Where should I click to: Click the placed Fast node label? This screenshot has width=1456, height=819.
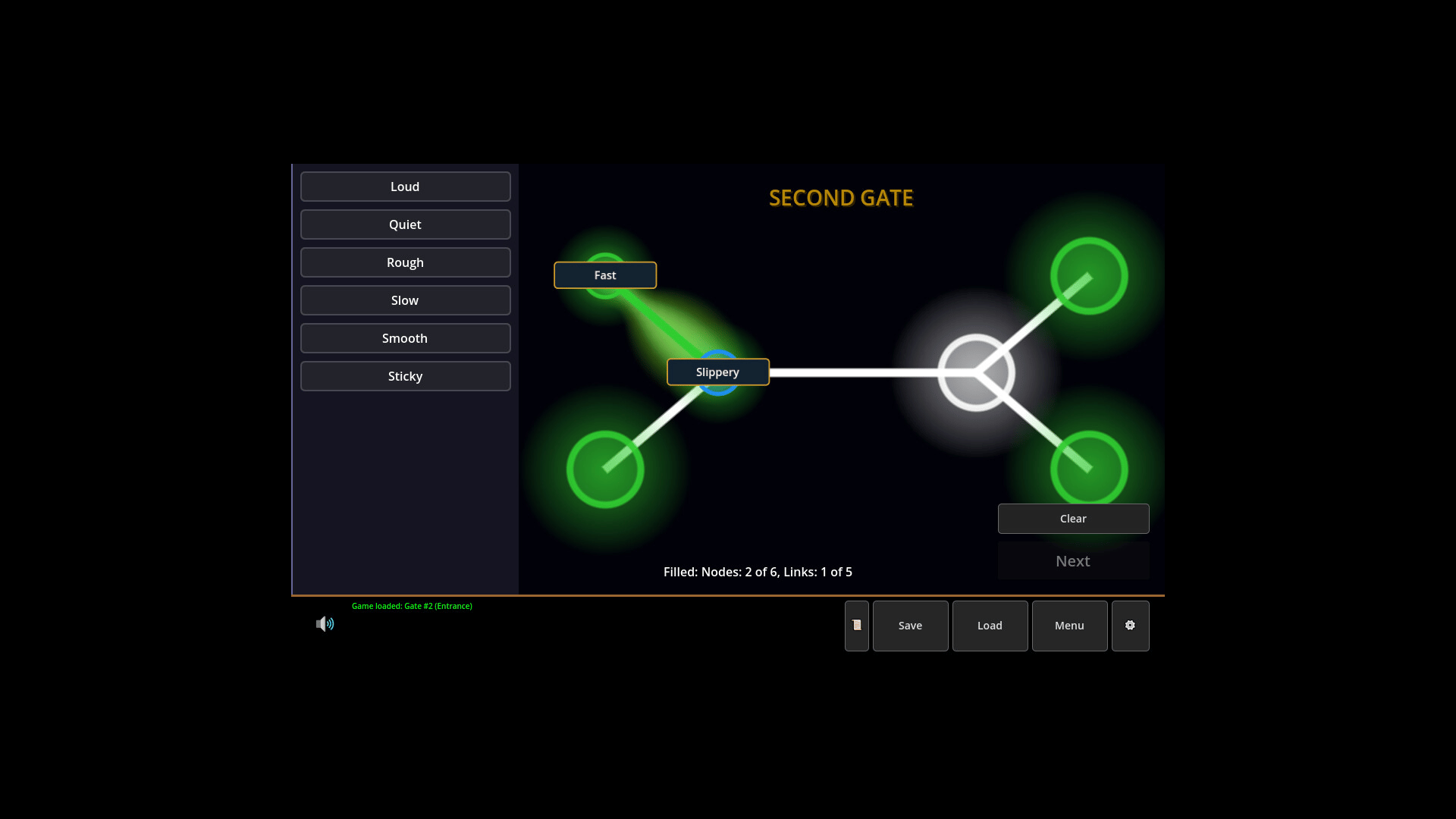point(605,275)
